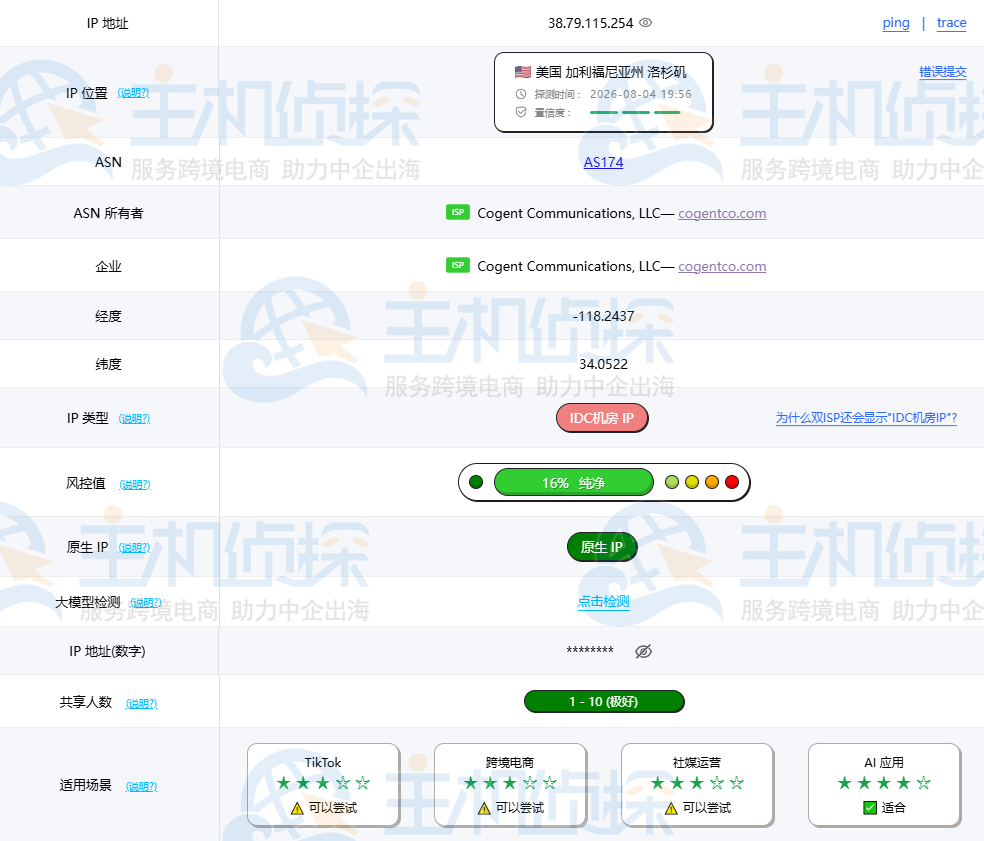Click the yellow risk dot
Image resolution: width=984 pixels, height=841 pixels.
point(692,482)
